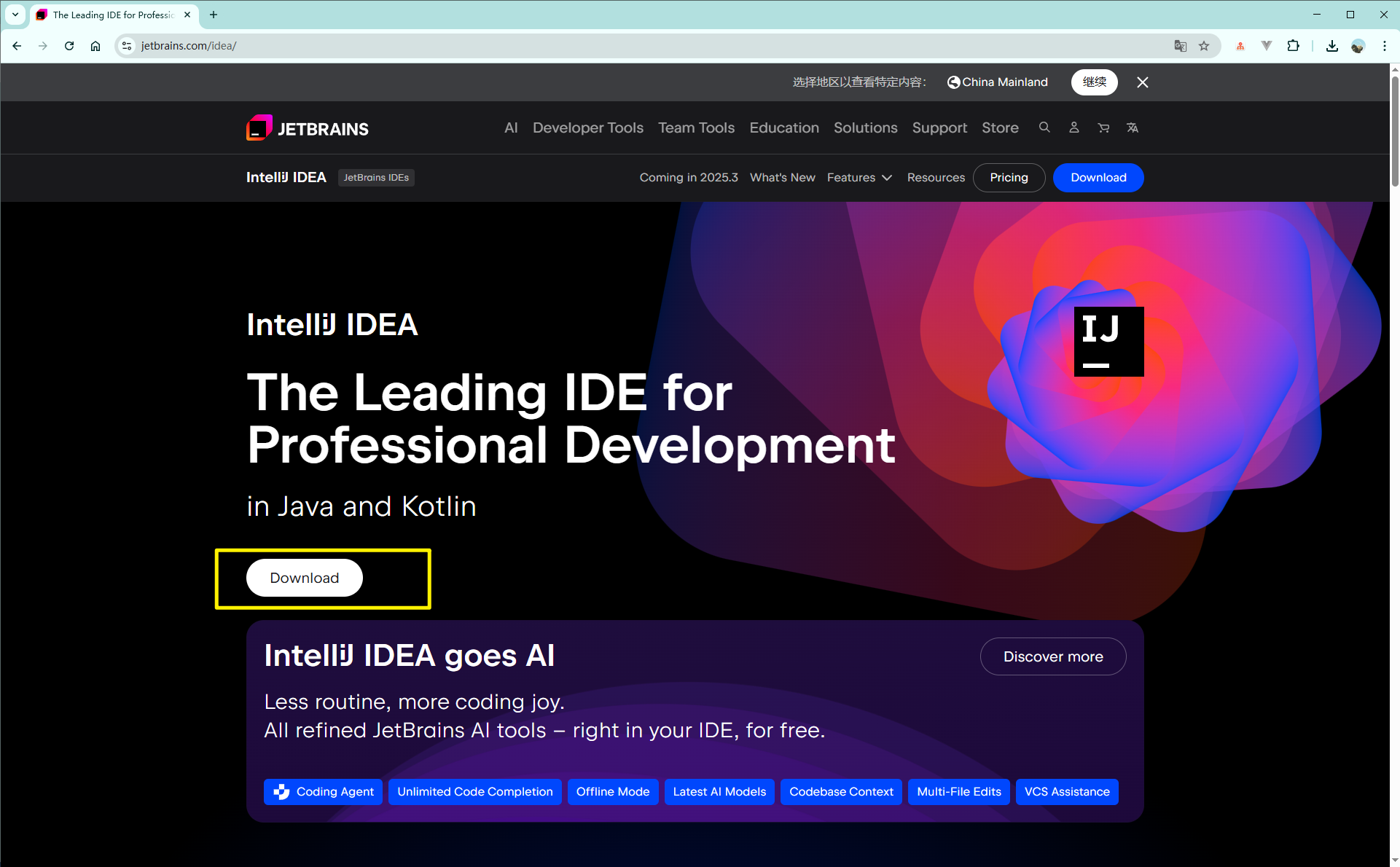The height and width of the screenshot is (867, 1400).
Task: Open the account profile icon
Action: (x=1074, y=127)
